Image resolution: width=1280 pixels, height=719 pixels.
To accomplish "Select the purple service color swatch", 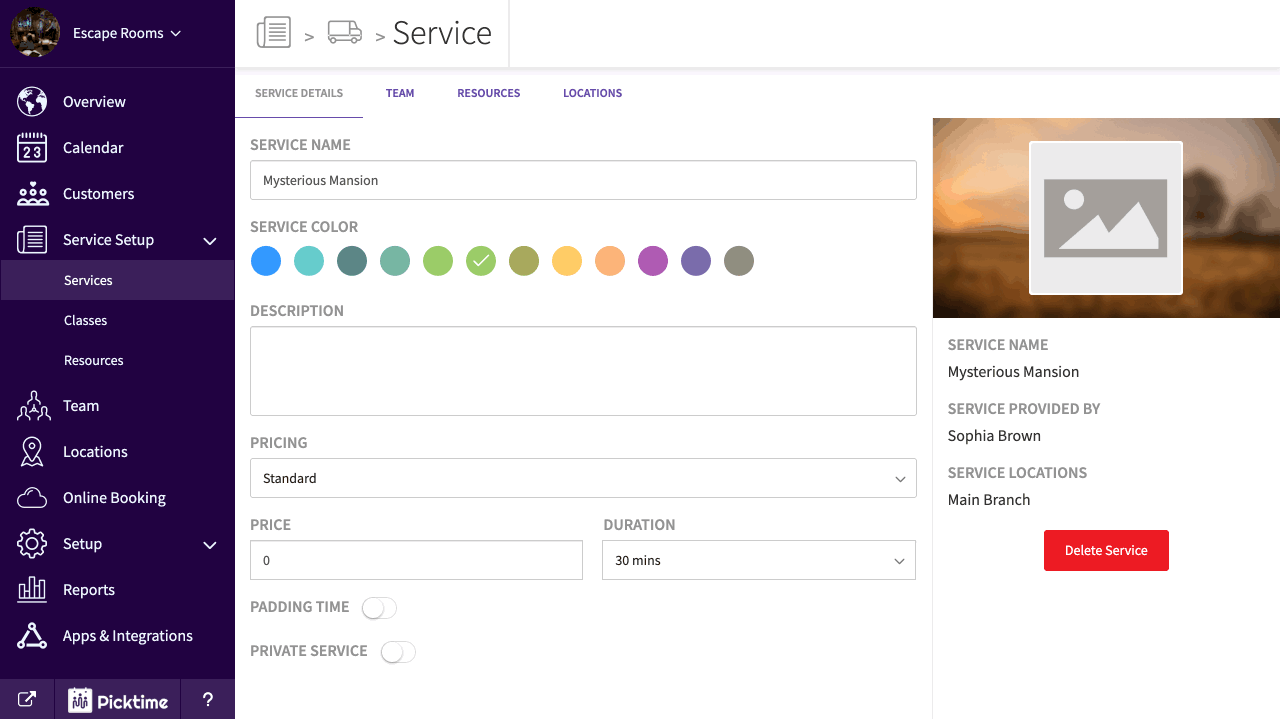I will coord(653,261).
